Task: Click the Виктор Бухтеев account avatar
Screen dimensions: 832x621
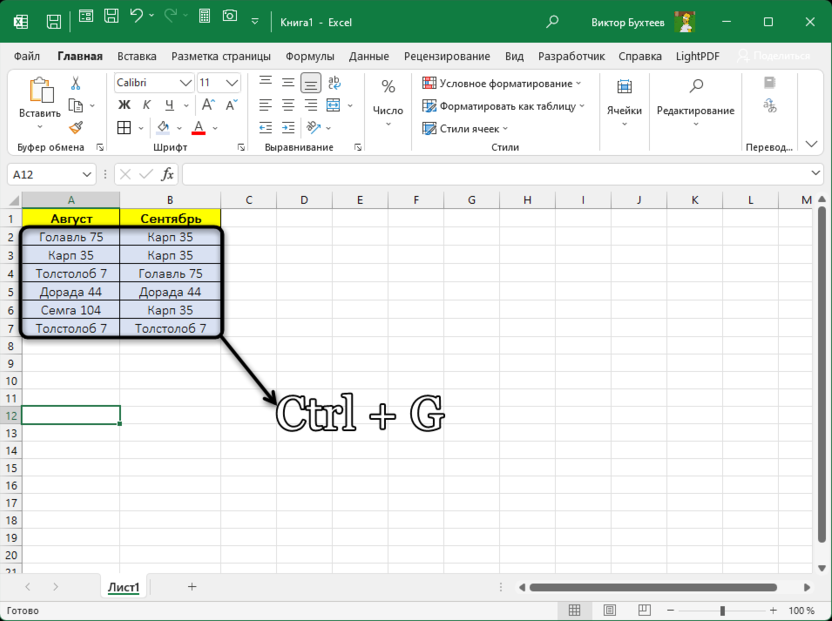Action: click(x=685, y=22)
